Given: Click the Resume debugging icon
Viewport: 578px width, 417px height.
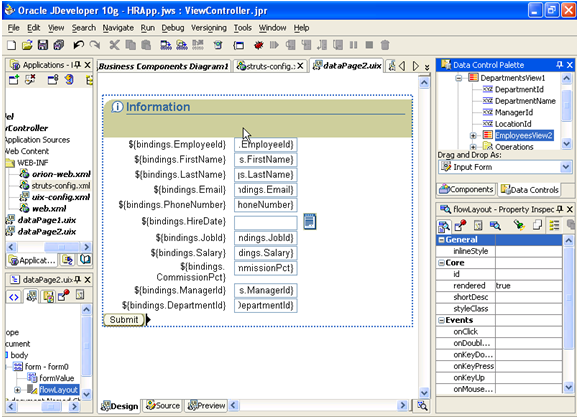Looking at the screenshot, I should [274, 45].
